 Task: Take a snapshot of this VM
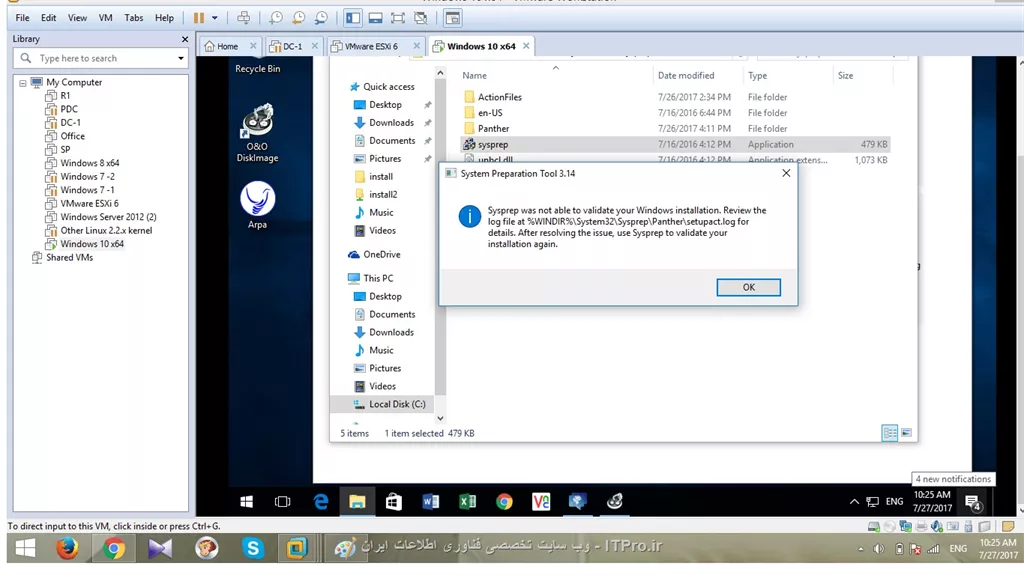tap(276, 18)
